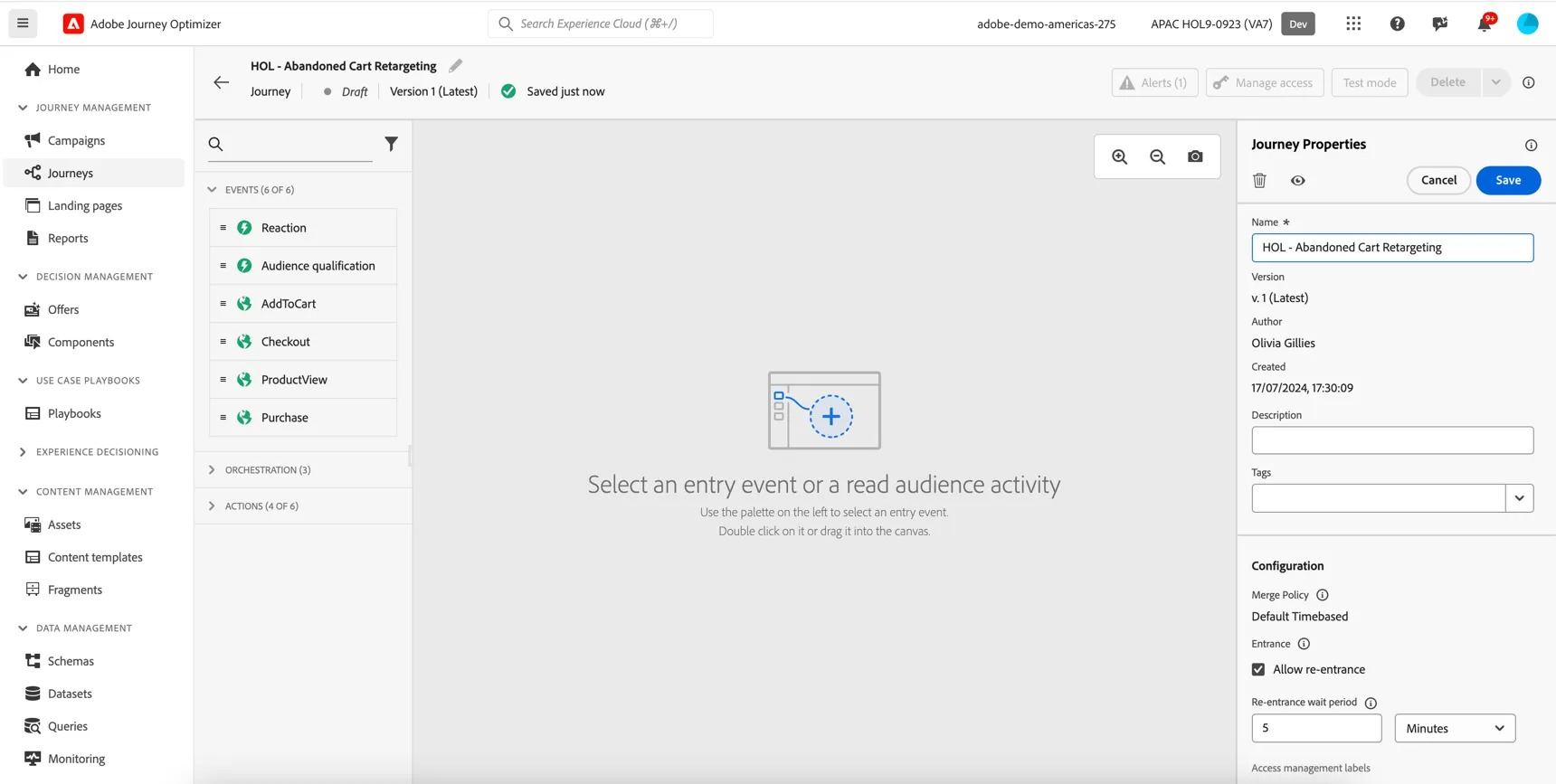The image size is (1556, 784).
Task: Click the Cancel button
Action: [x=1438, y=180]
